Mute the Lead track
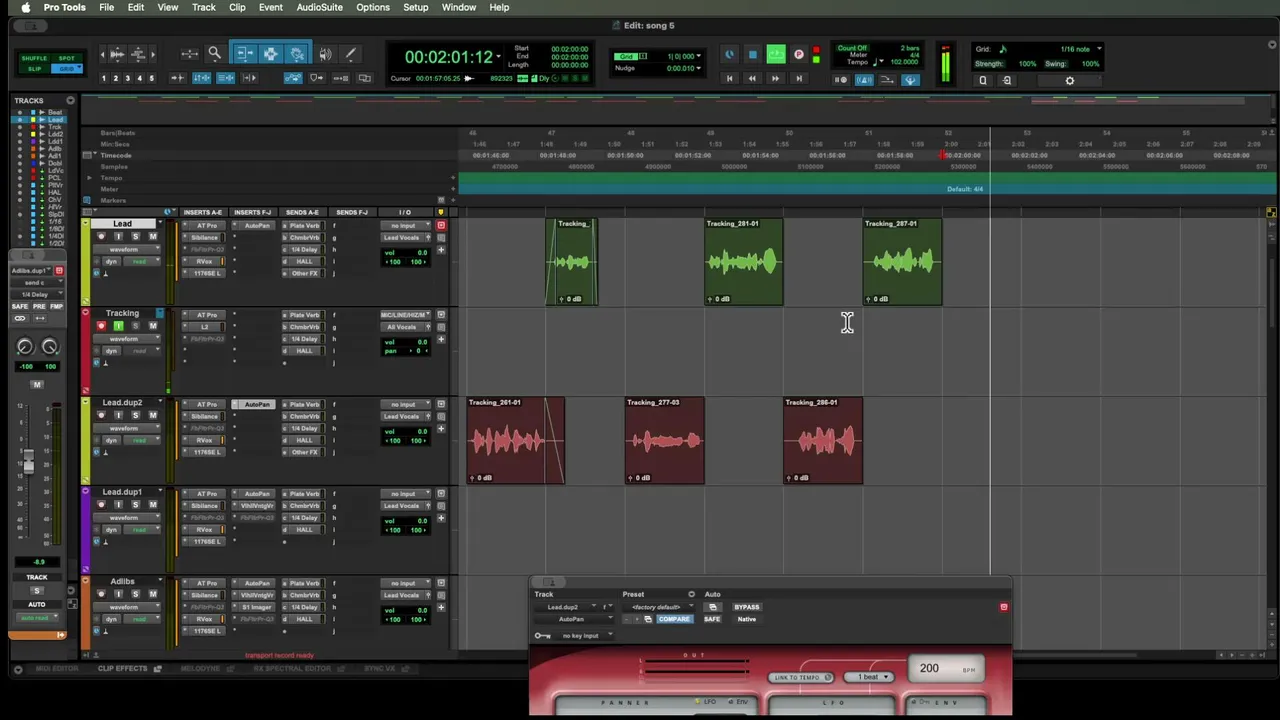 153,237
